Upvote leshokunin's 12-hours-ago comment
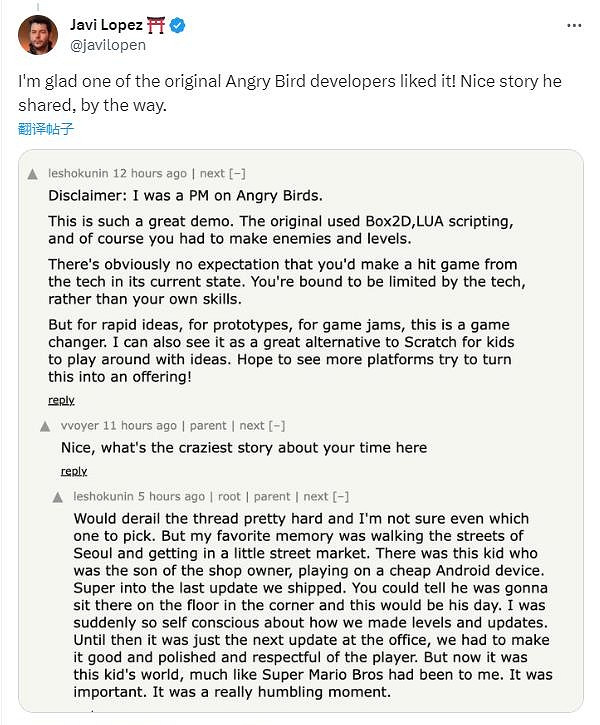600x725 pixels. pyautogui.click(x=36, y=174)
